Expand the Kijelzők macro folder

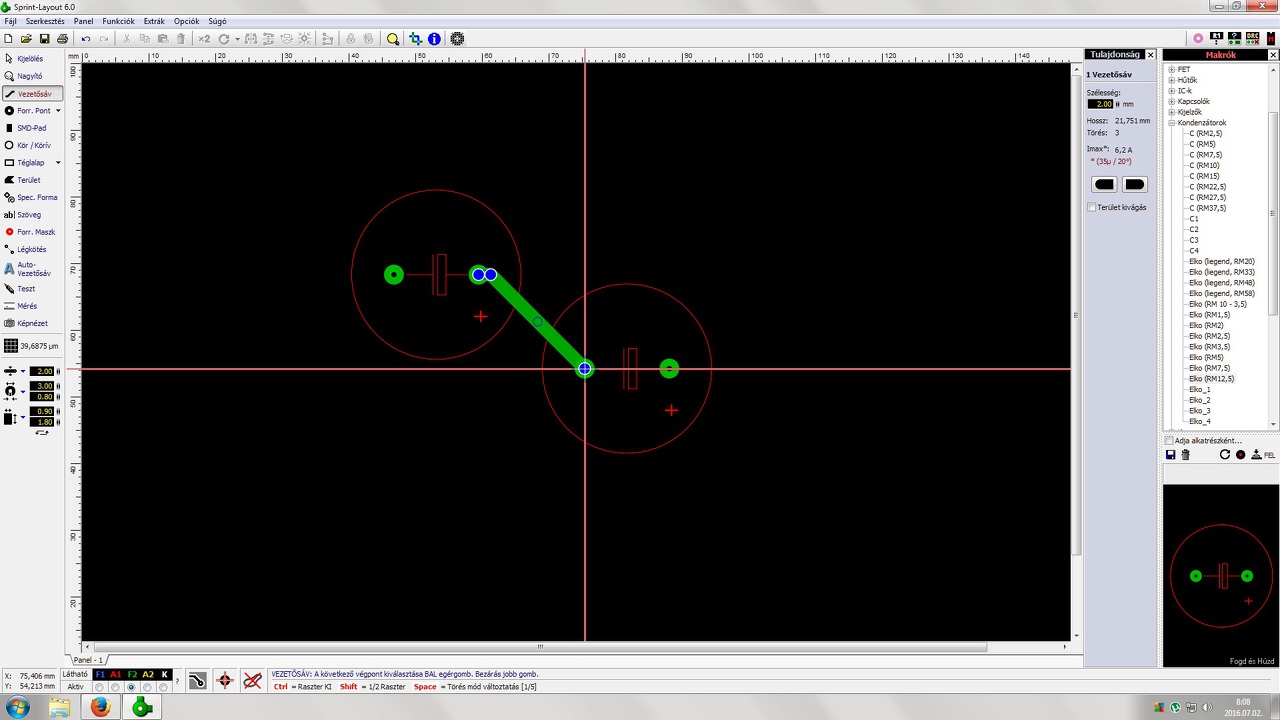point(1171,112)
